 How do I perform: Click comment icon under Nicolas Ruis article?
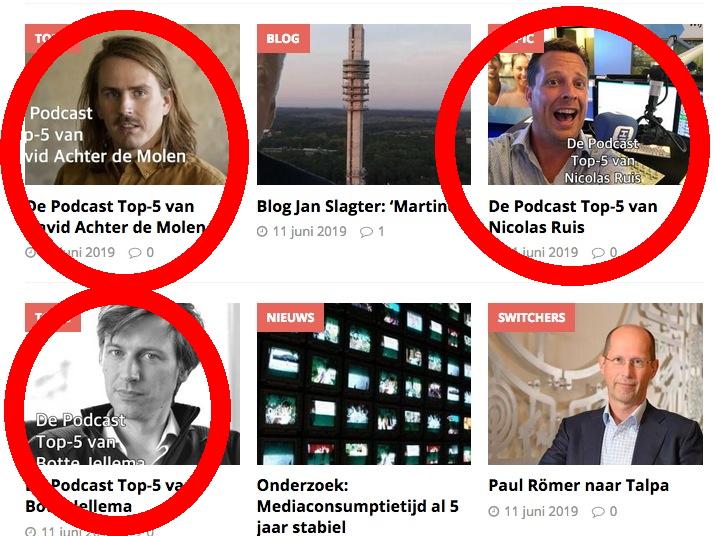coord(598,253)
